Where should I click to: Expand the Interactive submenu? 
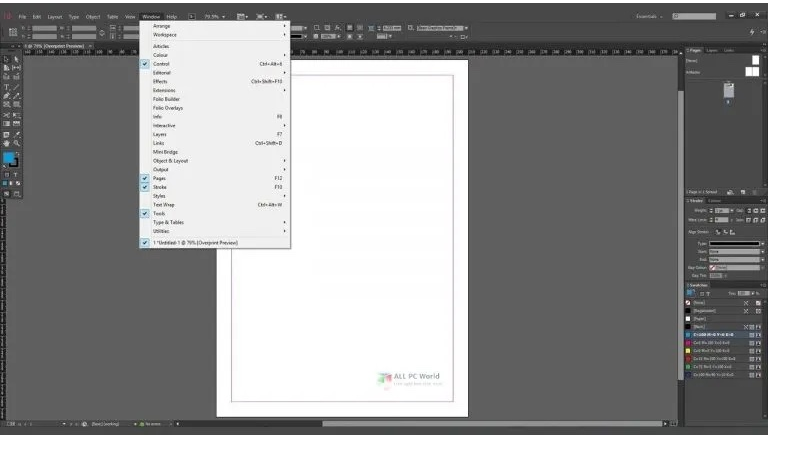click(x=215, y=125)
